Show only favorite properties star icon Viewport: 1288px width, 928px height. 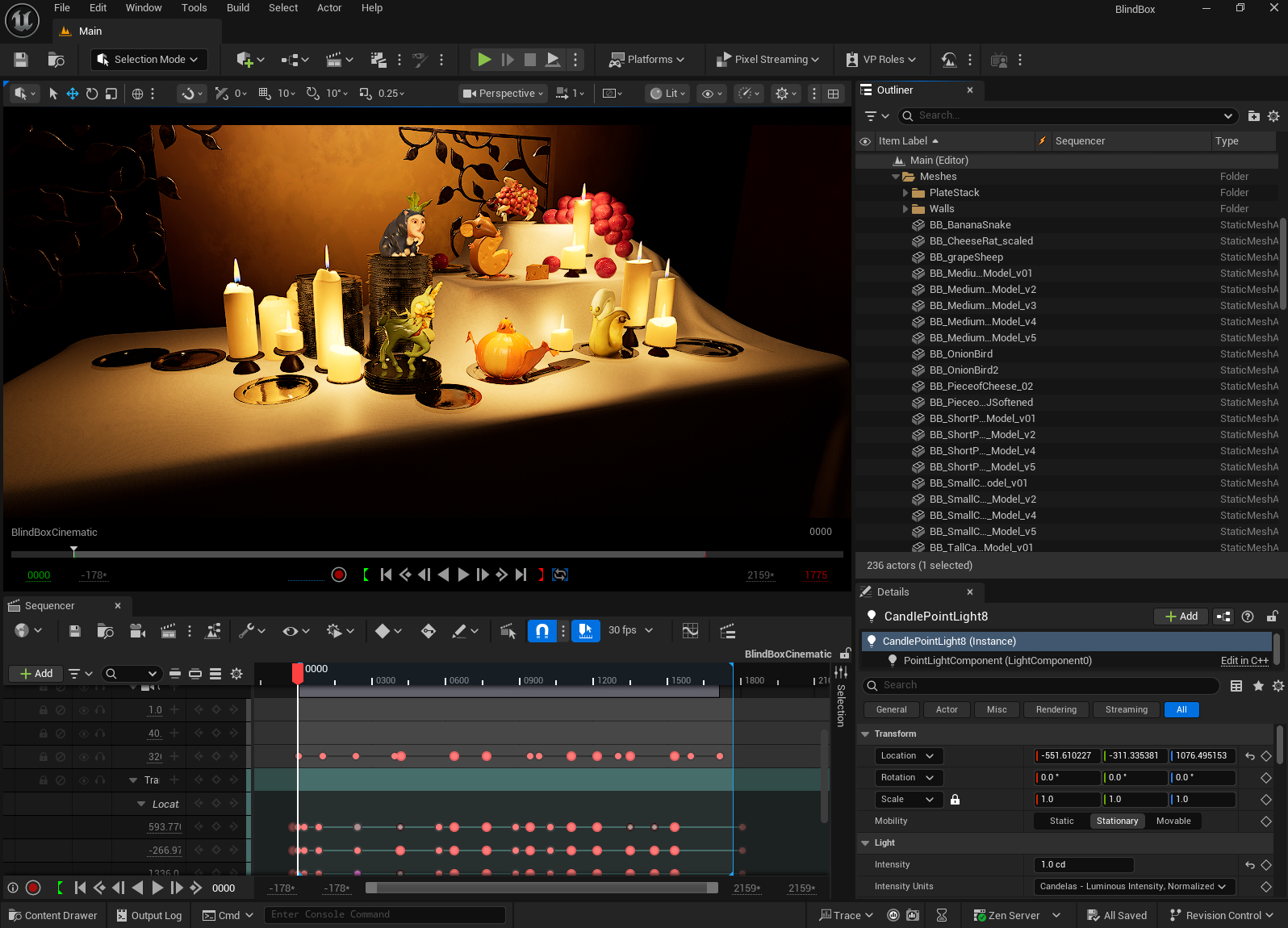[1258, 686]
